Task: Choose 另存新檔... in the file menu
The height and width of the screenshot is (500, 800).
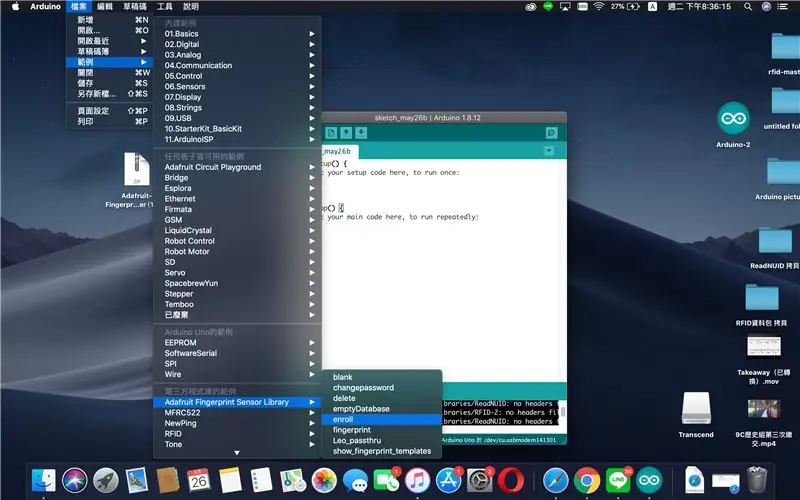Action: tap(110, 94)
